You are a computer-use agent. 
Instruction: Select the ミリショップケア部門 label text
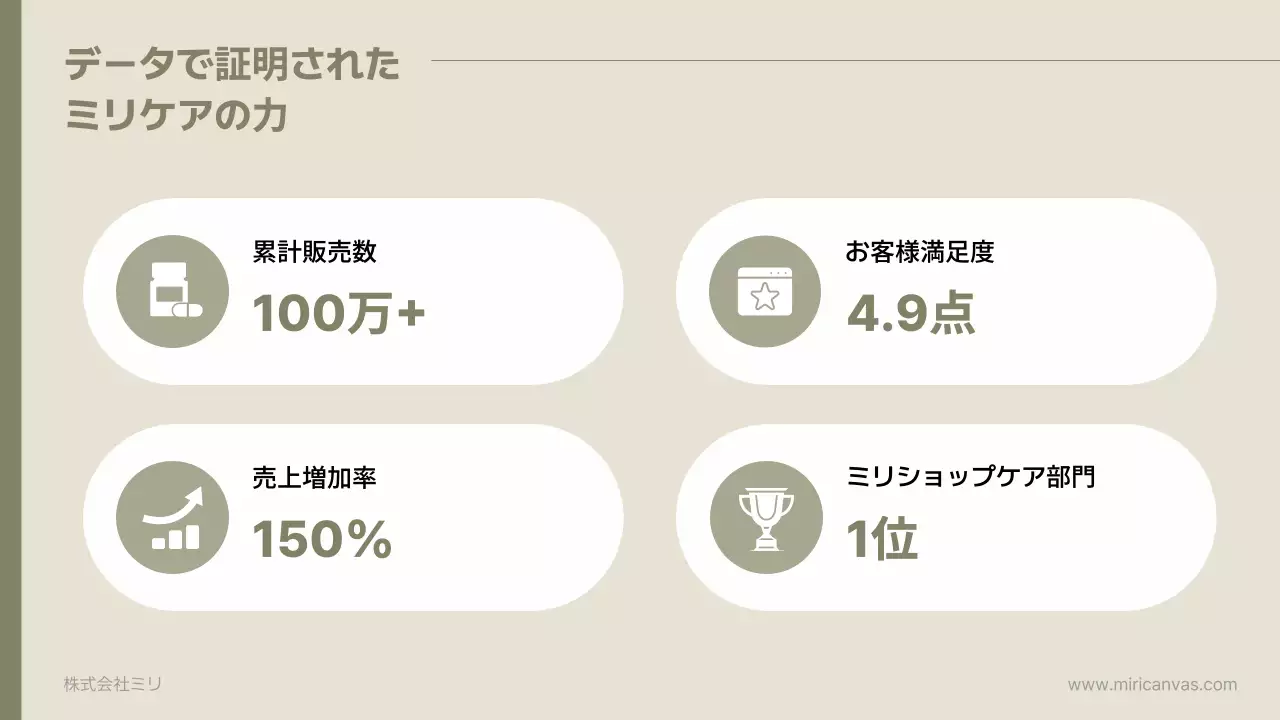(x=970, y=478)
